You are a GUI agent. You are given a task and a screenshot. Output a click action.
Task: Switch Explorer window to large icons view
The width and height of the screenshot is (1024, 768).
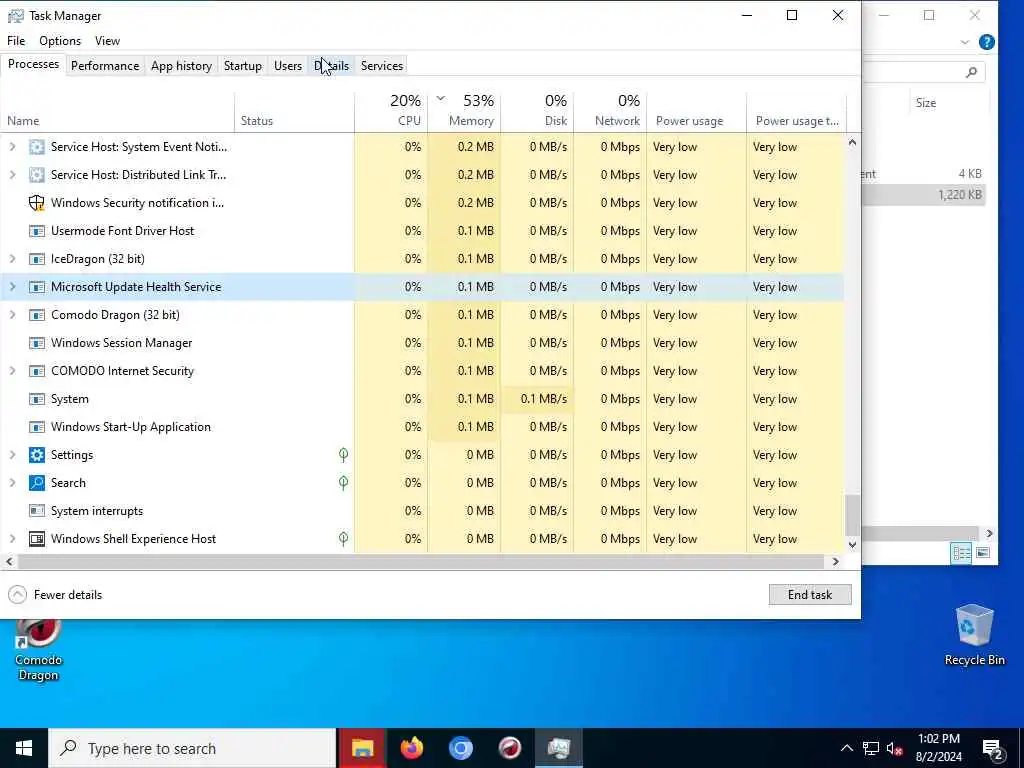point(983,553)
